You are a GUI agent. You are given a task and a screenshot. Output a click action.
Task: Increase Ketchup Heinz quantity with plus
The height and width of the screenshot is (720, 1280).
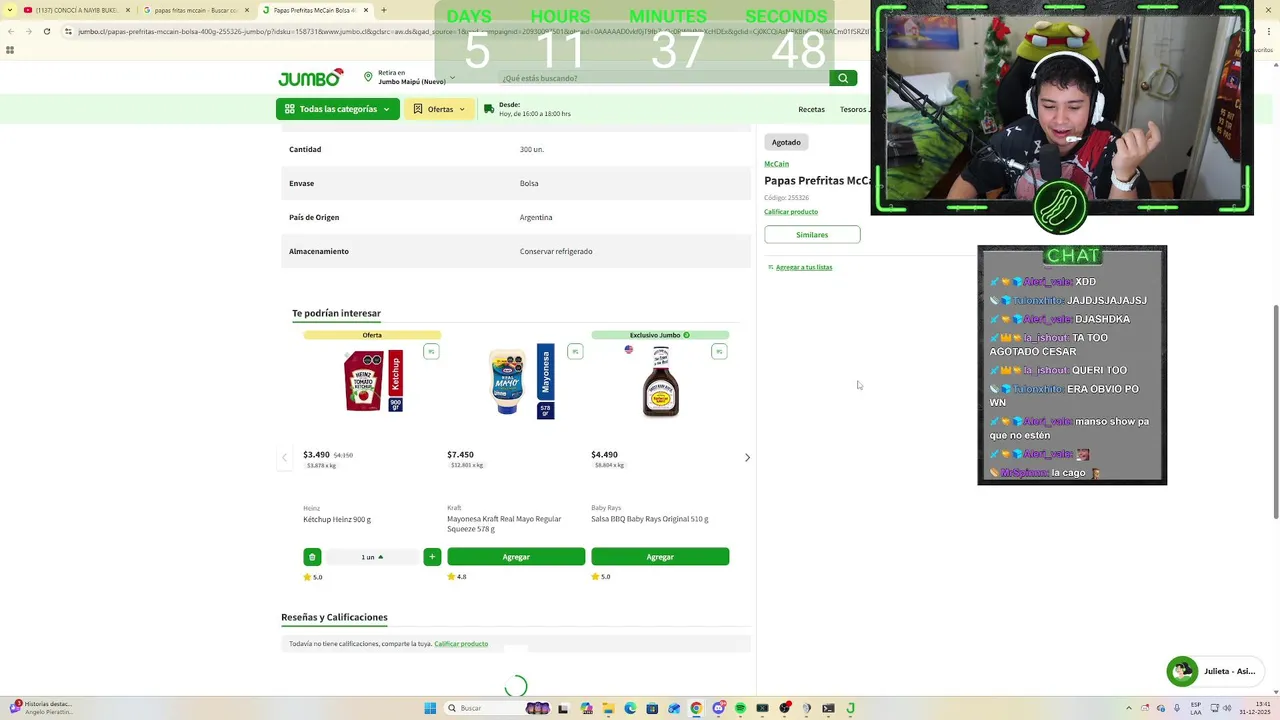[432, 557]
